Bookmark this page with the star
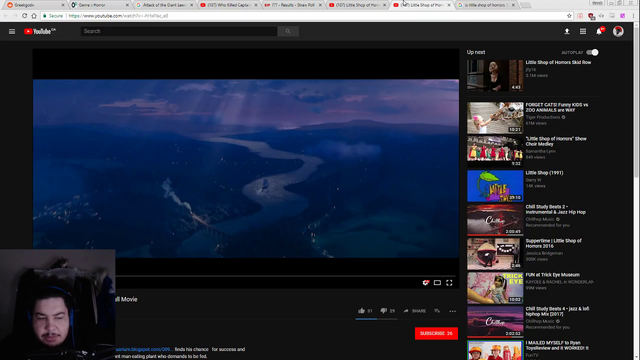 tap(569, 16)
